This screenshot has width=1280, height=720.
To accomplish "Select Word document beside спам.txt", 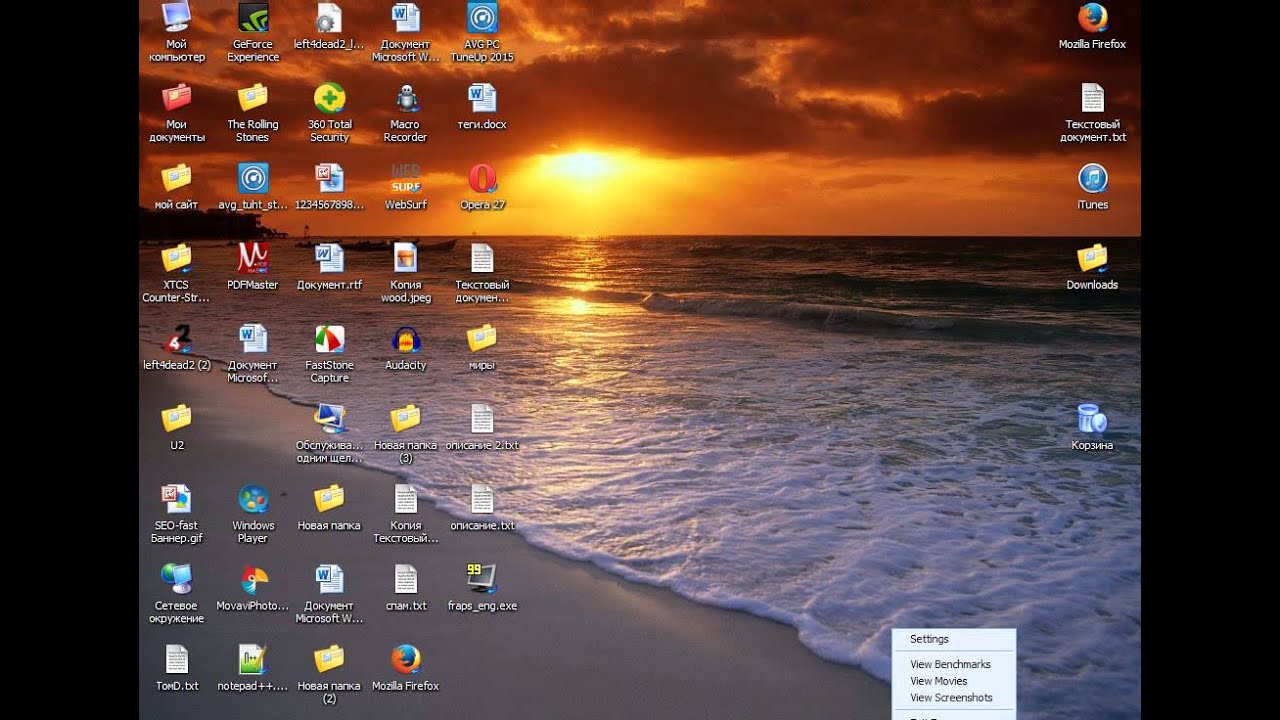I will (329, 593).
